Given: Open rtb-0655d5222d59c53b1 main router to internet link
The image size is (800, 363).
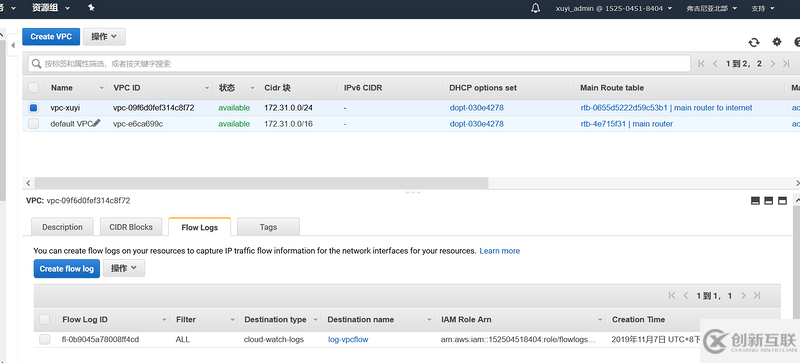Looking at the screenshot, I should [666, 108].
